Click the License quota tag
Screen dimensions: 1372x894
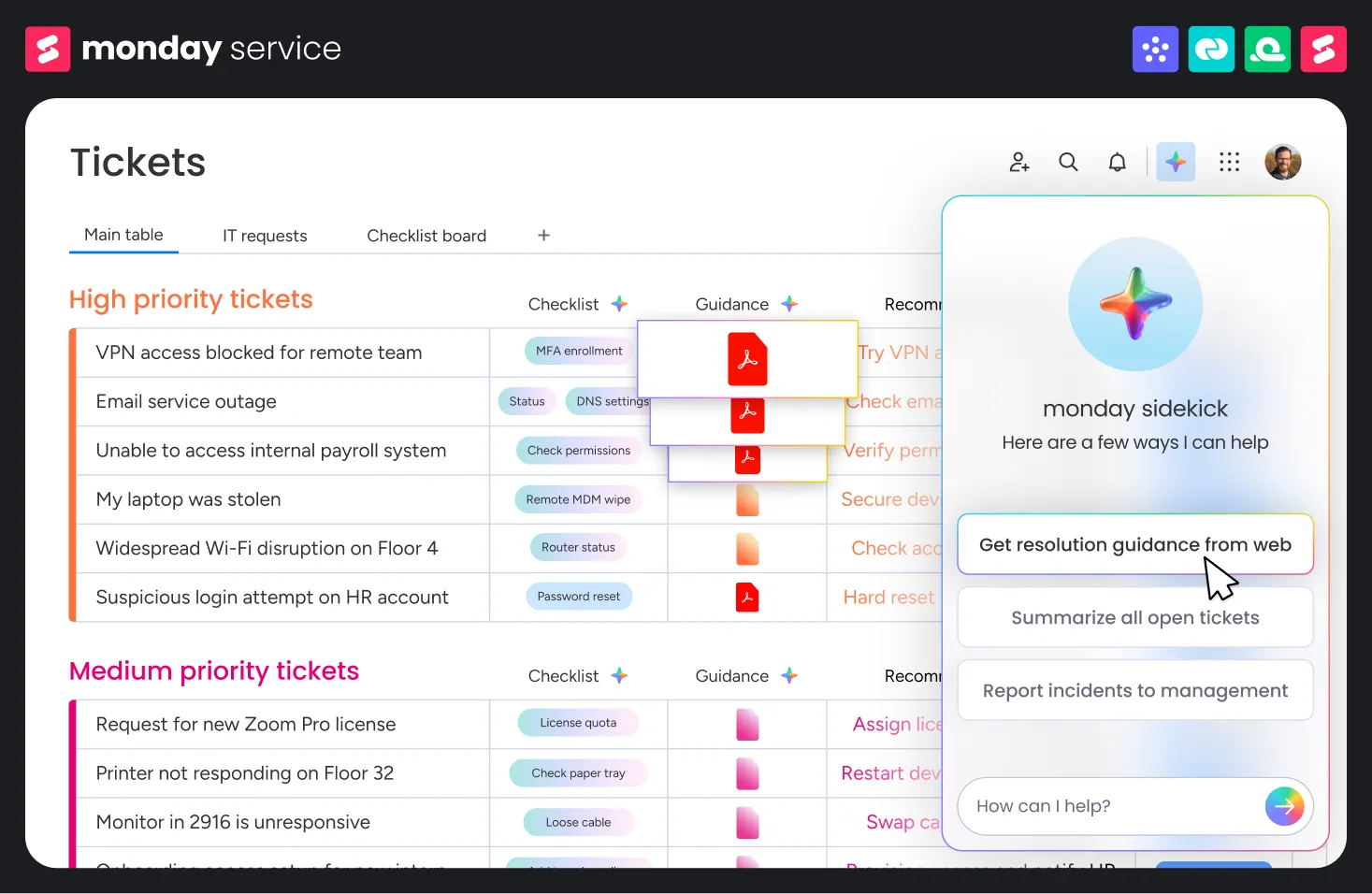click(x=578, y=722)
